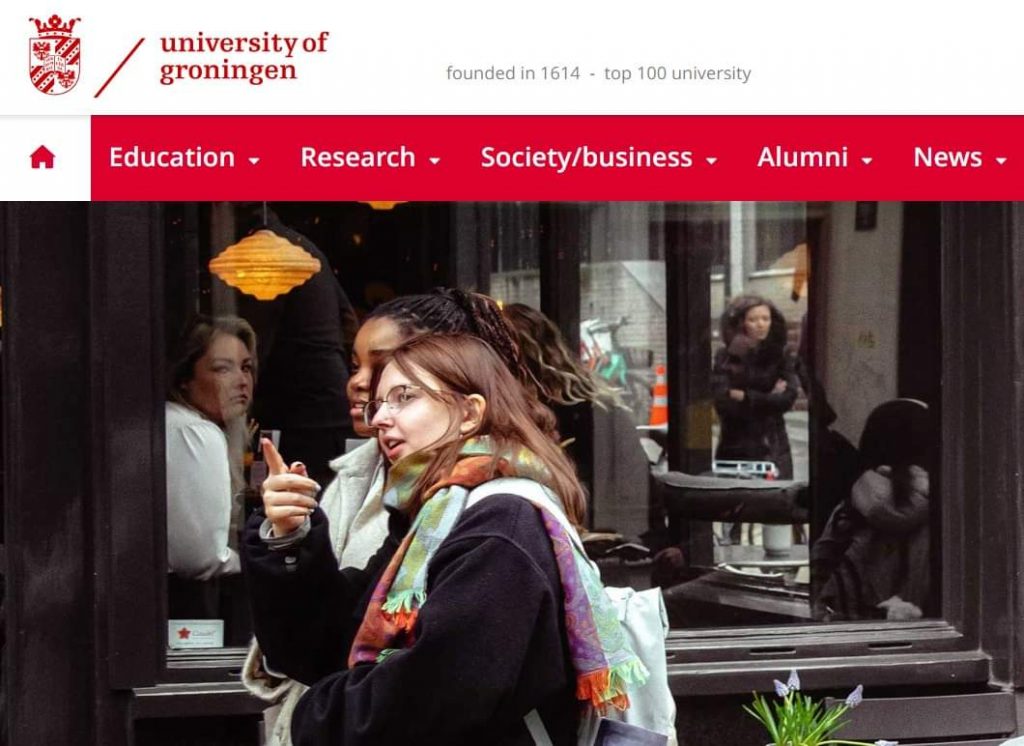Expand the Research dropdown arrow

tap(435, 161)
